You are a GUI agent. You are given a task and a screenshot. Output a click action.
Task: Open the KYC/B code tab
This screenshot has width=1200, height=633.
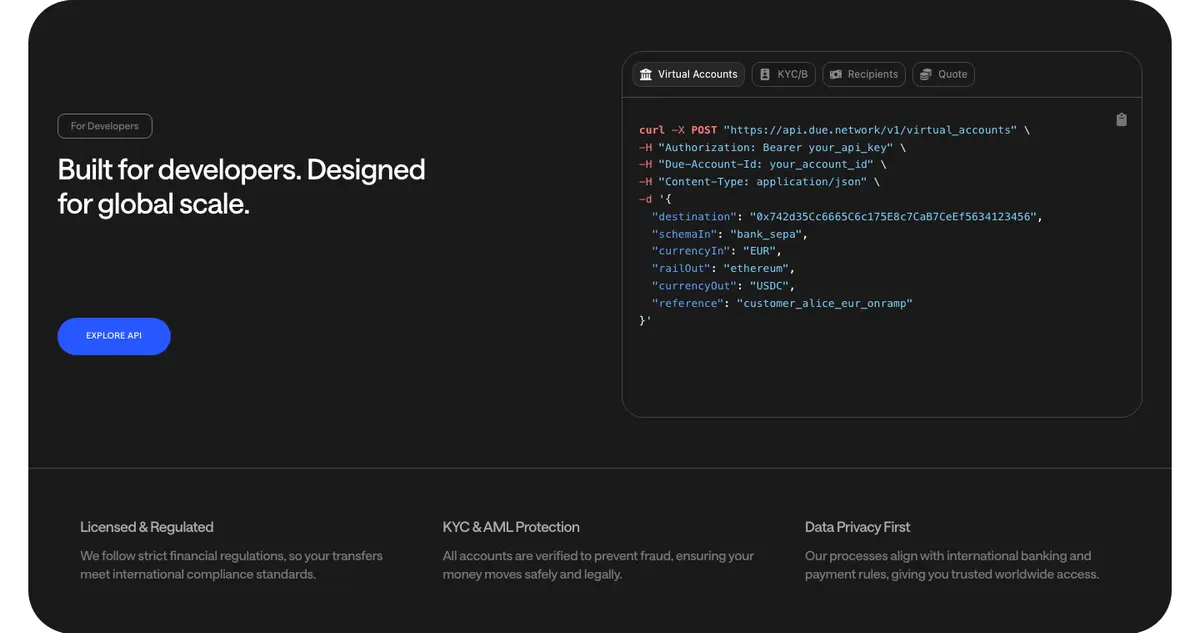click(x=784, y=75)
